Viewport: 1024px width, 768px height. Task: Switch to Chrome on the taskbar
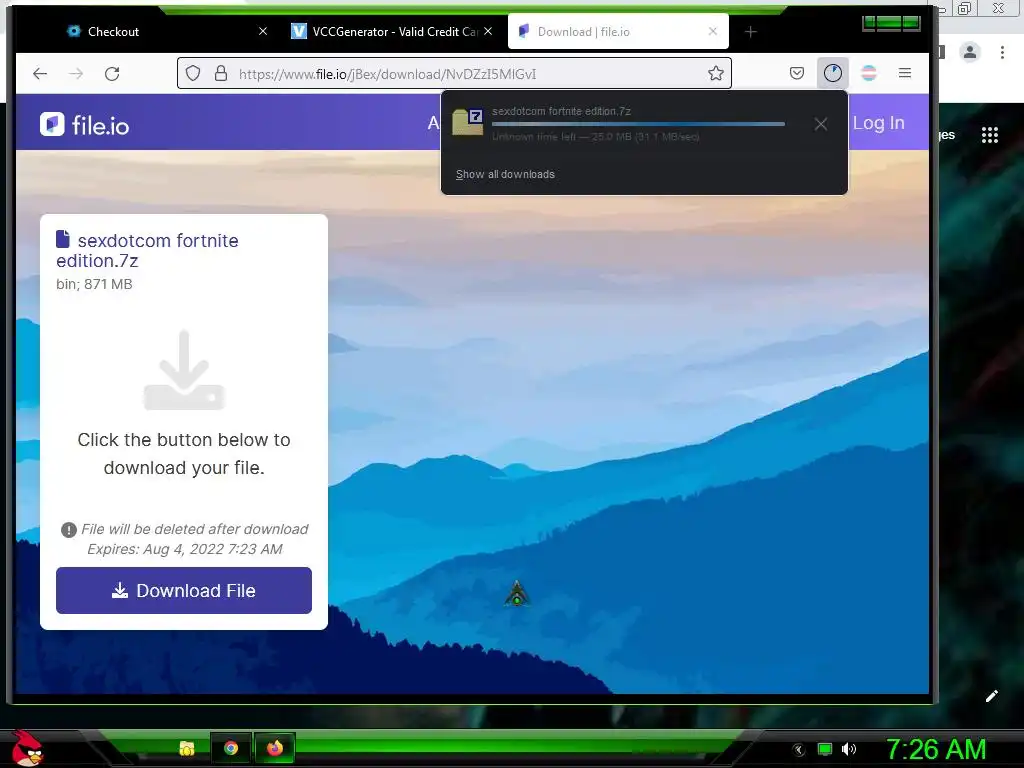click(x=231, y=748)
